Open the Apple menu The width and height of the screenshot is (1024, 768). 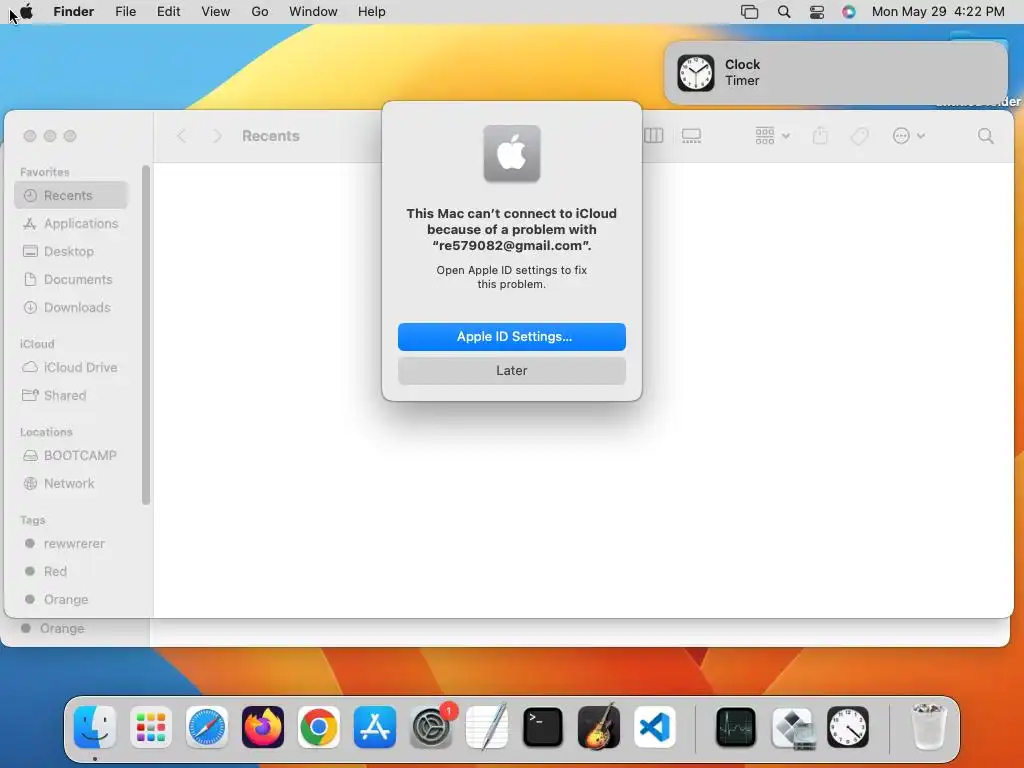click(x=26, y=12)
